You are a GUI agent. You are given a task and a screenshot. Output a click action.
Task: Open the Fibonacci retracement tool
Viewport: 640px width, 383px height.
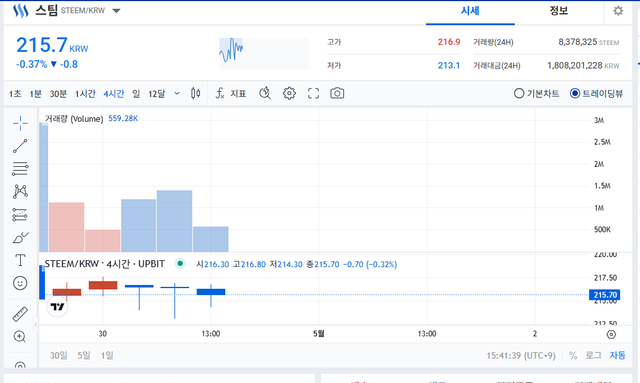pyautogui.click(x=20, y=168)
